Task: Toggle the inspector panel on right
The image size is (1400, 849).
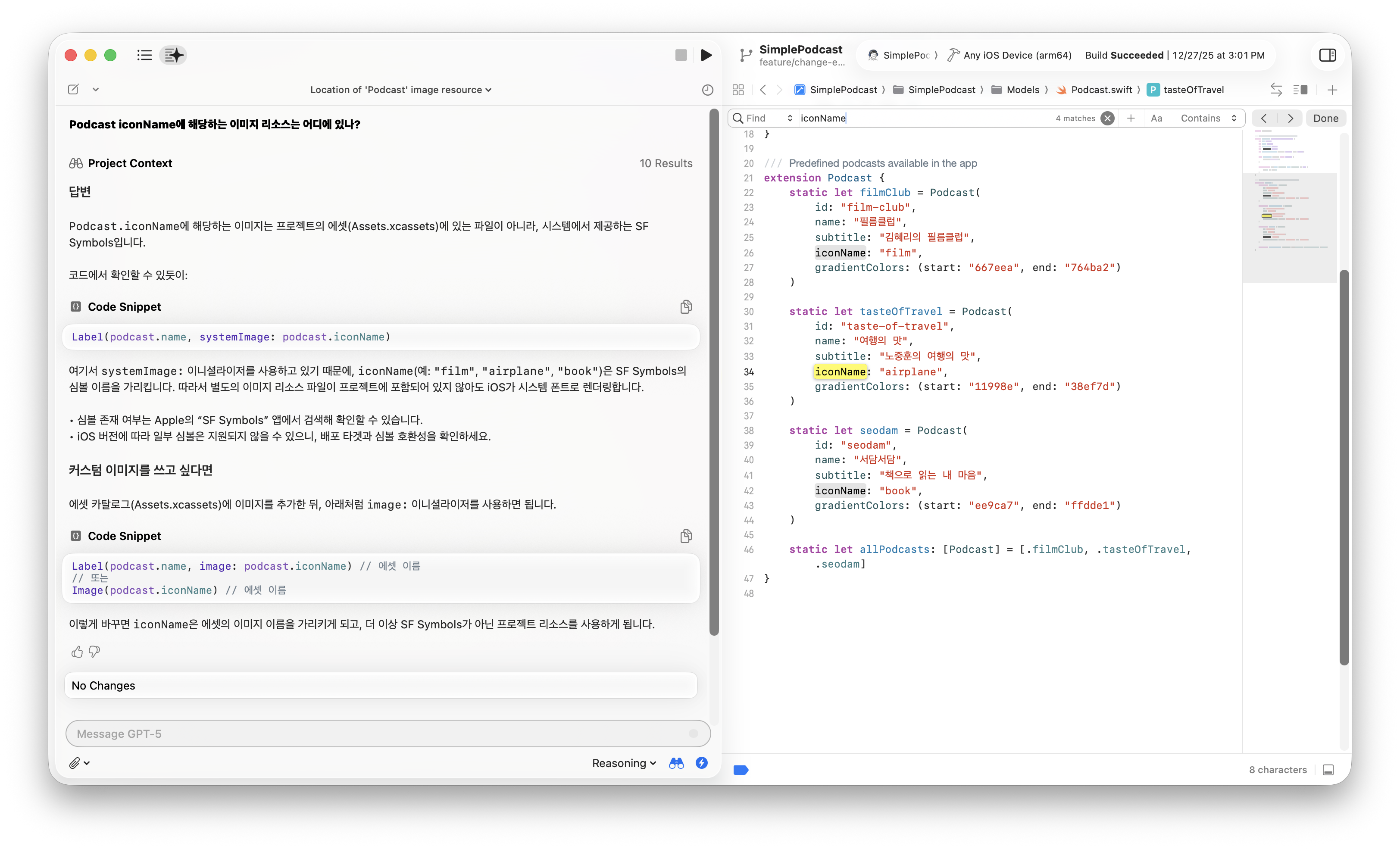Action: pos(1327,55)
